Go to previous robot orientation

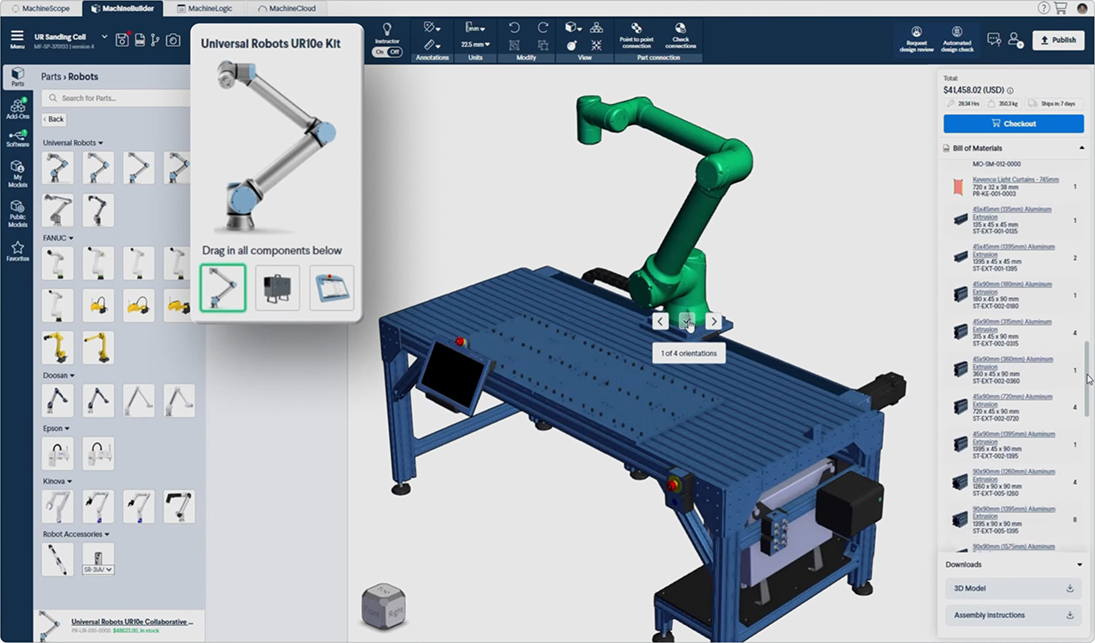(661, 321)
